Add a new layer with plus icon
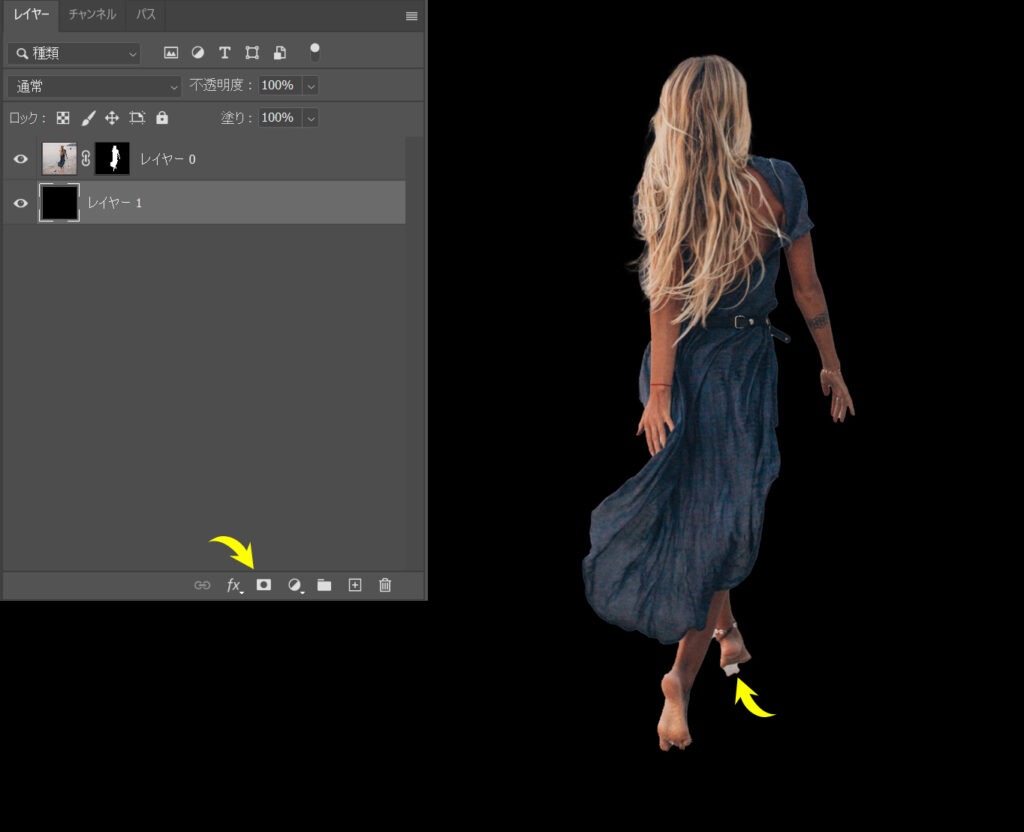Viewport: 1024px width, 832px height. point(355,584)
